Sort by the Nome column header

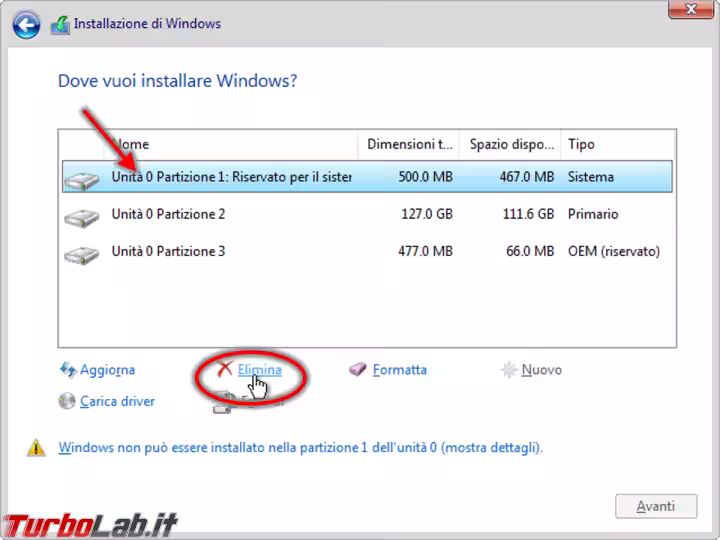click(x=231, y=144)
